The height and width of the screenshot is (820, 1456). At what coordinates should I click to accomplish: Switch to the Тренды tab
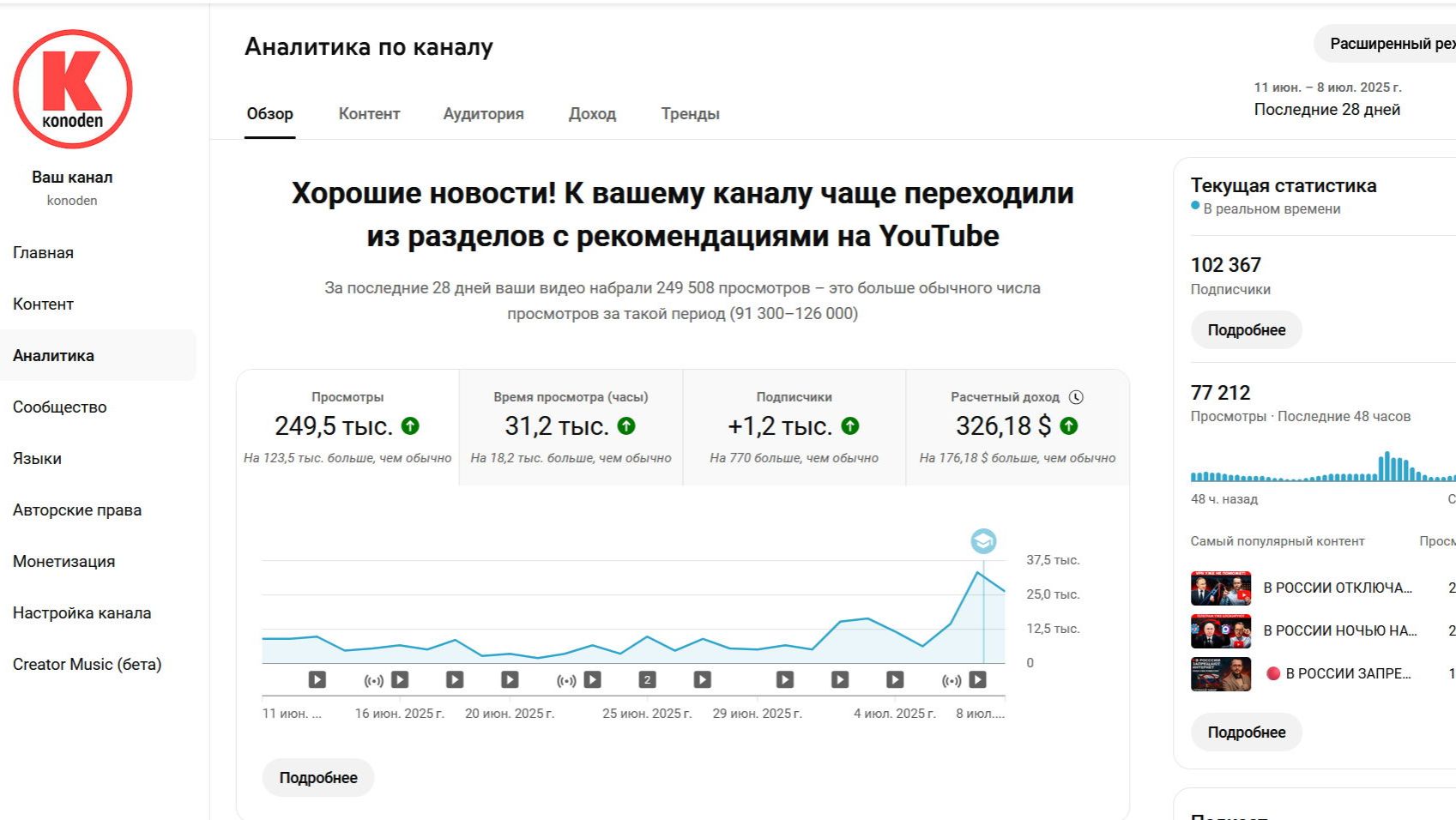coord(691,113)
